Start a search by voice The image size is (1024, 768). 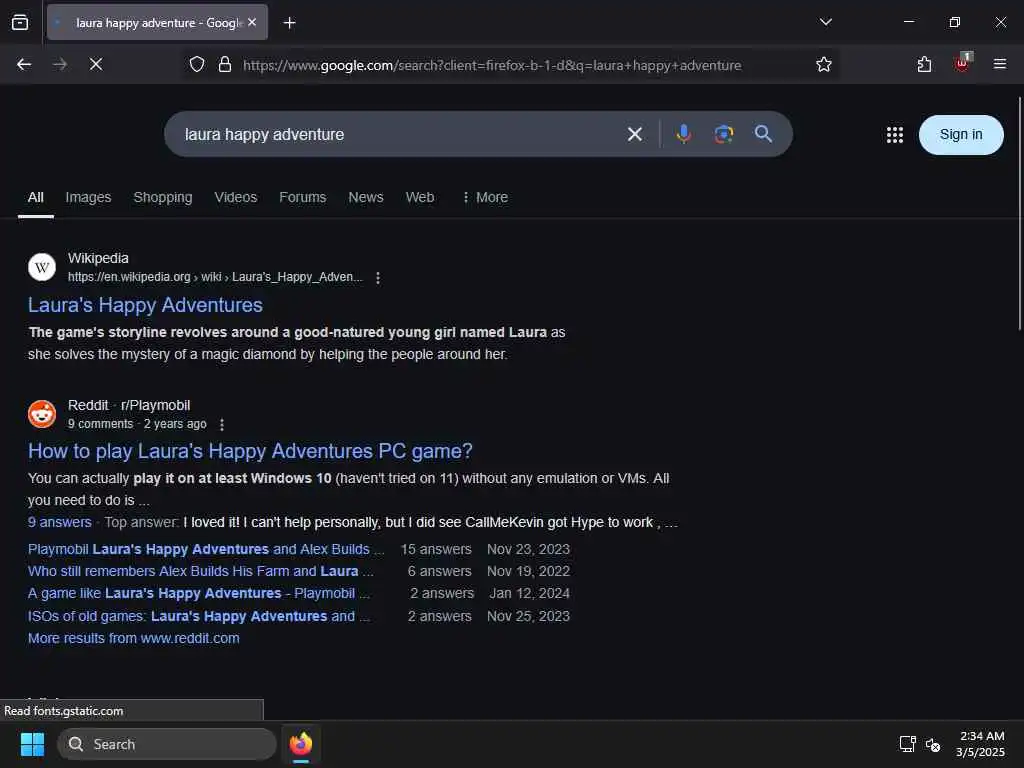click(x=684, y=134)
